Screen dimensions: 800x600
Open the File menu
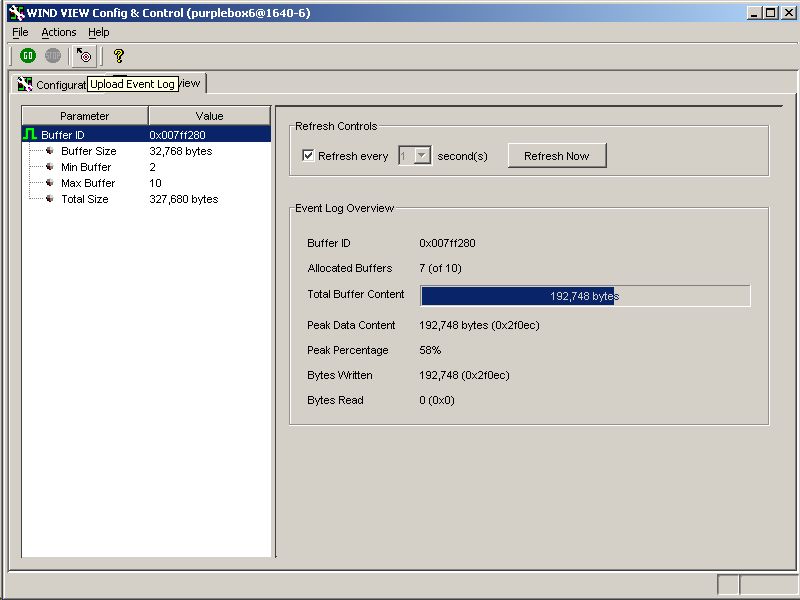(x=19, y=32)
